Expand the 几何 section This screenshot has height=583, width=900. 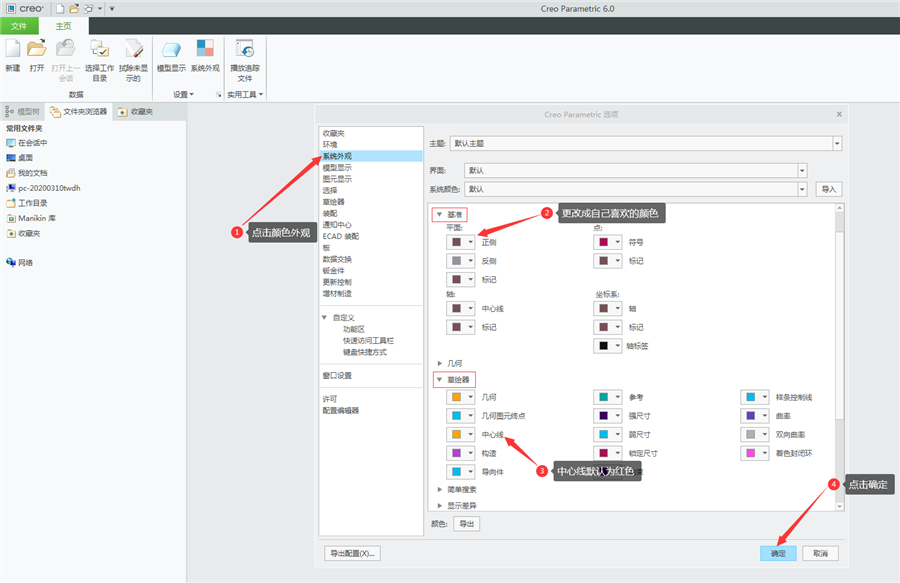[x=440, y=363]
